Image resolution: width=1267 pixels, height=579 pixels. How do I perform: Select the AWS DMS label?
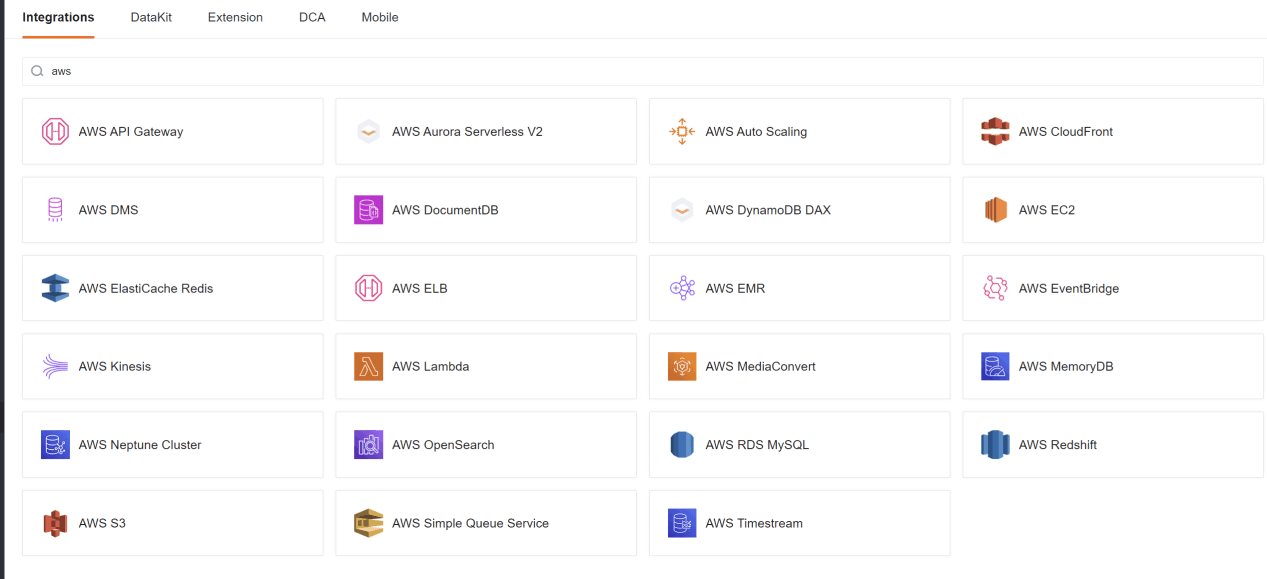tap(108, 210)
